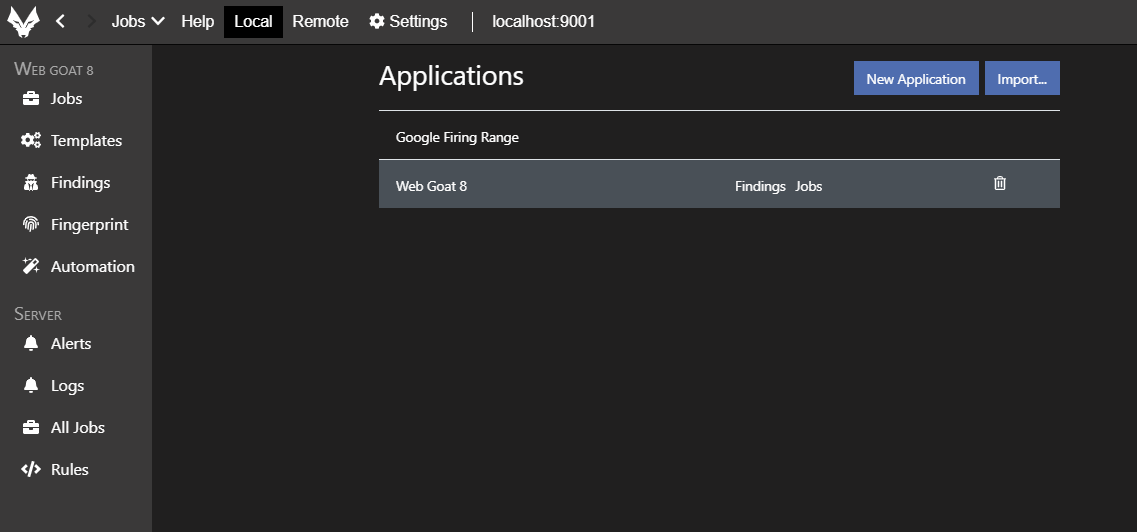
Task: Click the Server sidebar heading
Action: point(38,314)
